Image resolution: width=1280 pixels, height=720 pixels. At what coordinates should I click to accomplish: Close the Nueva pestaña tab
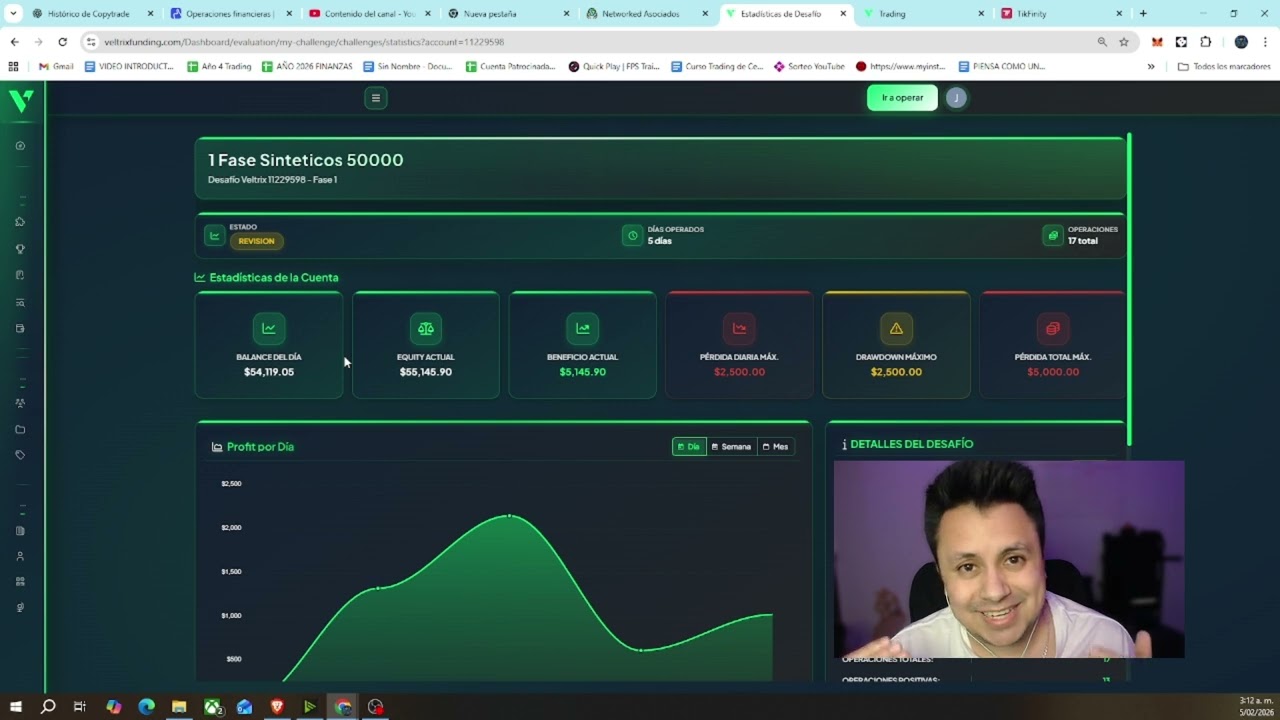point(566,14)
